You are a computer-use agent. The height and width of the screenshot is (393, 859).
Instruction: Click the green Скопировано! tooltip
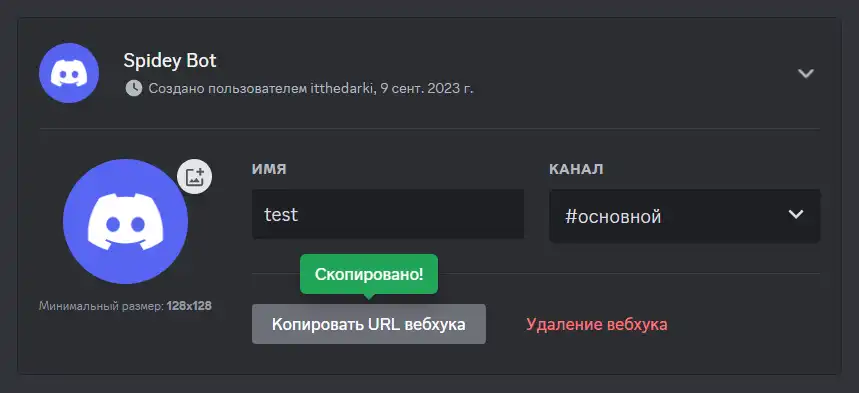[x=369, y=274]
